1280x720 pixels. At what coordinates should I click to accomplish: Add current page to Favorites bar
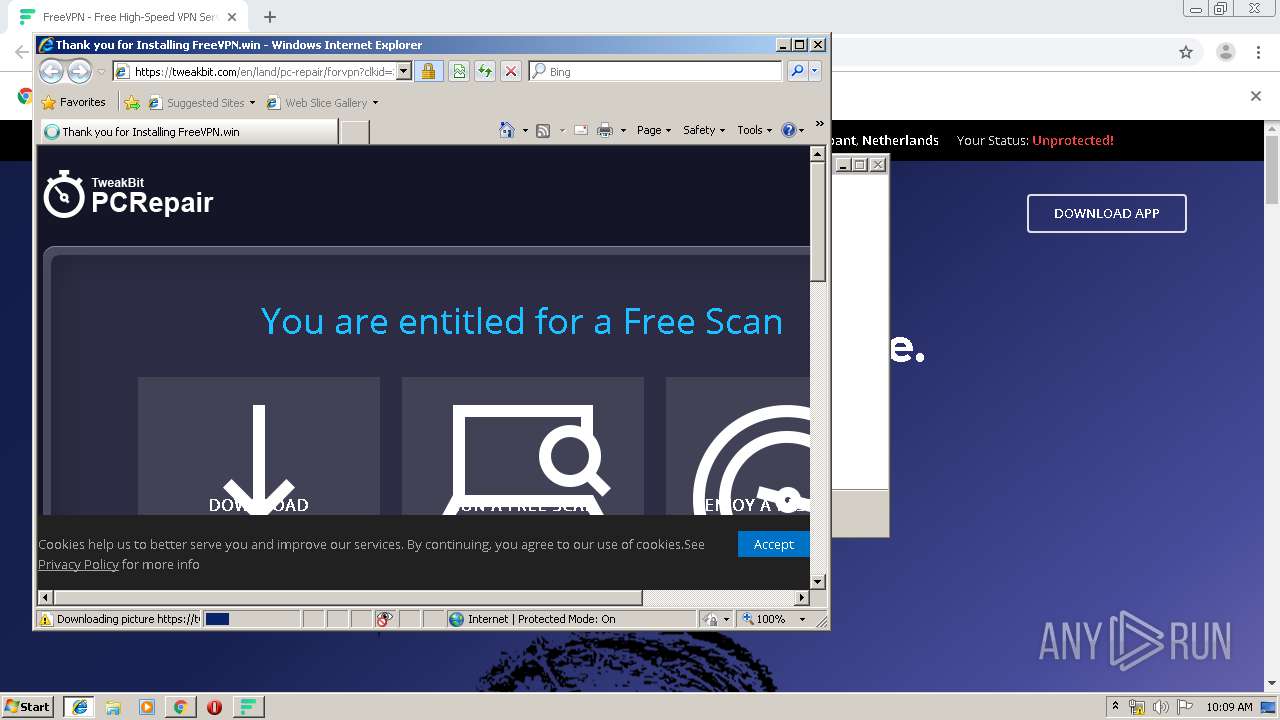pos(132,102)
